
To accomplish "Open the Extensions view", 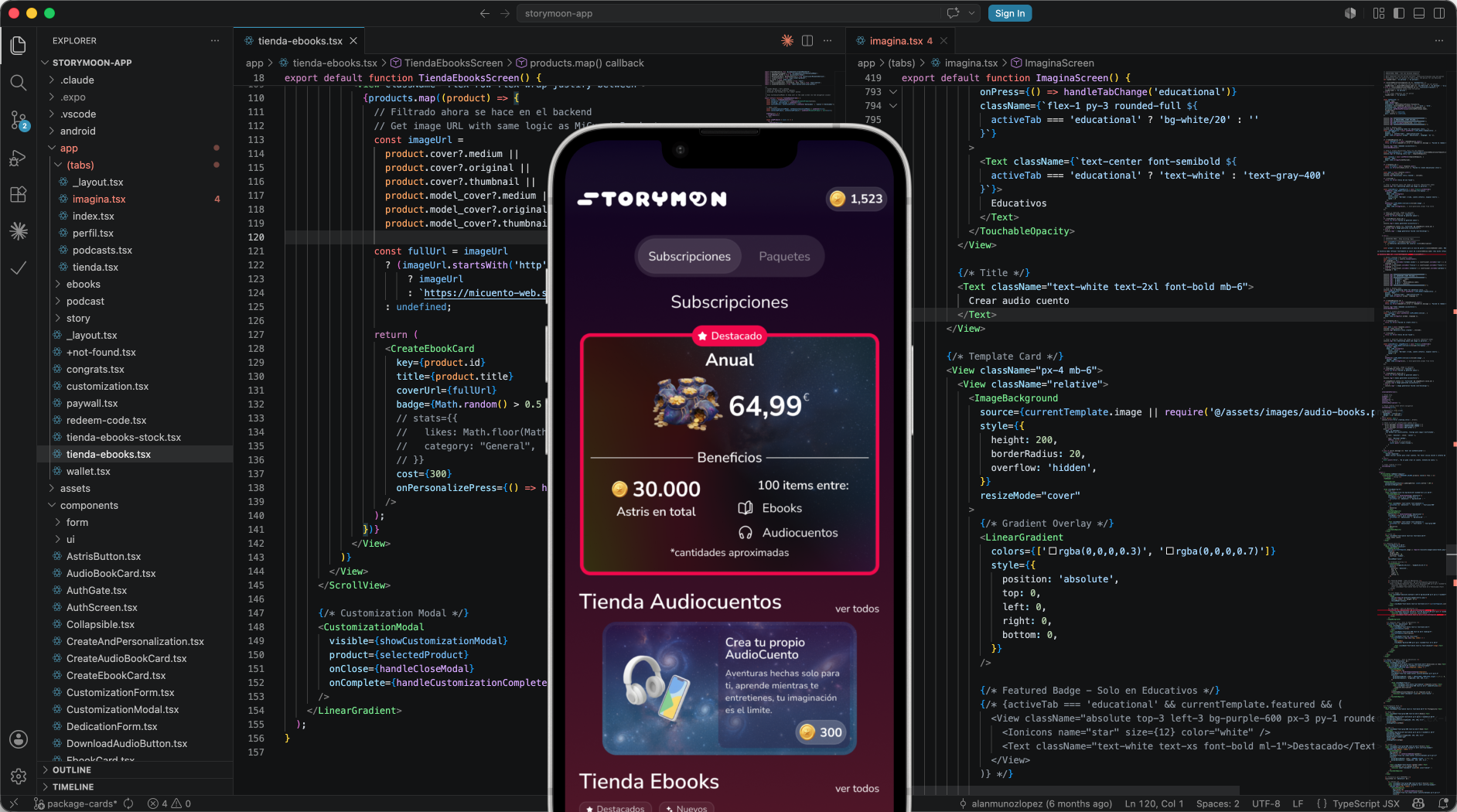I will (19, 194).
